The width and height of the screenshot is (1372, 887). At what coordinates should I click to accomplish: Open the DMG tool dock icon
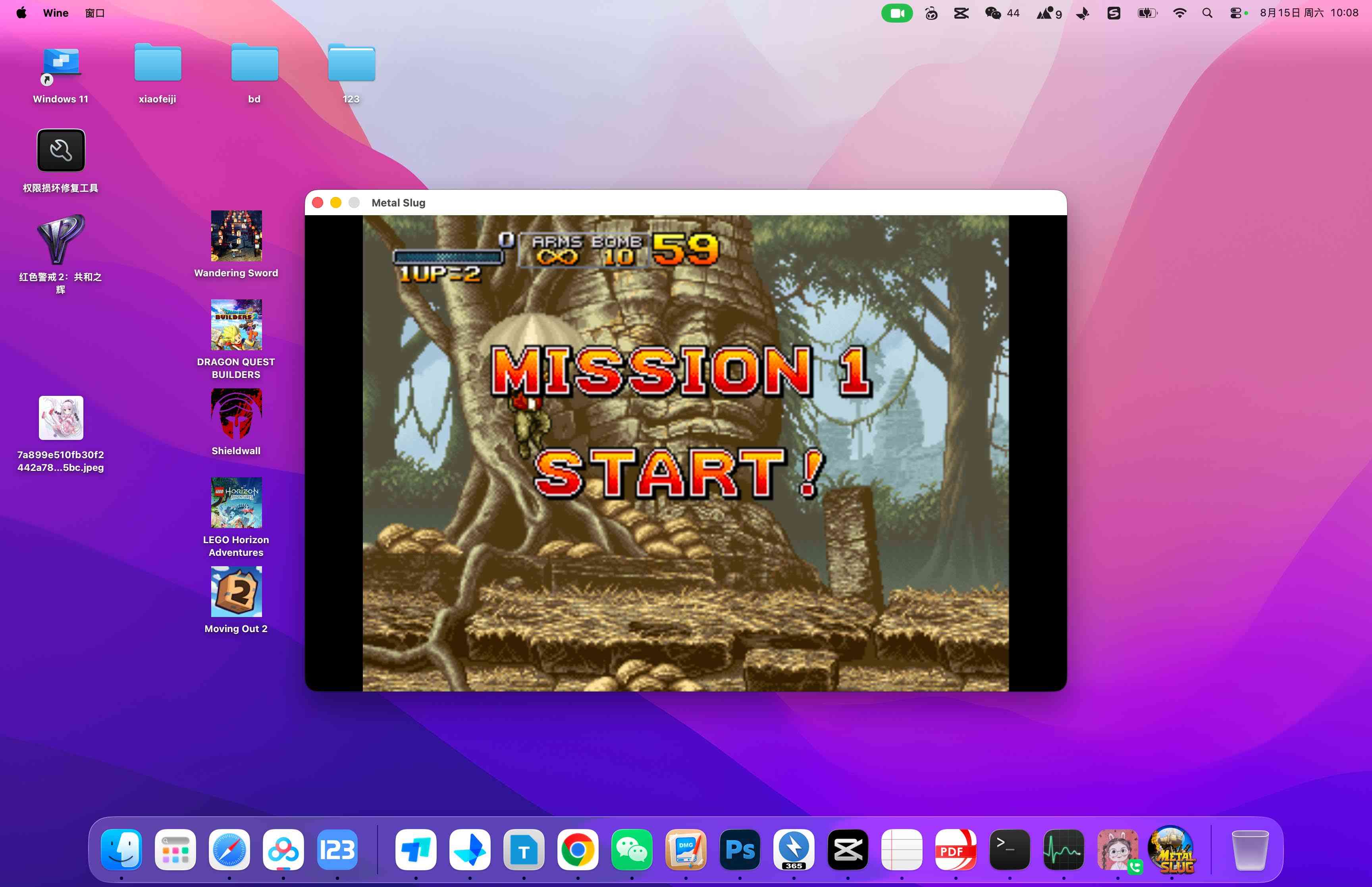pyautogui.click(x=686, y=850)
